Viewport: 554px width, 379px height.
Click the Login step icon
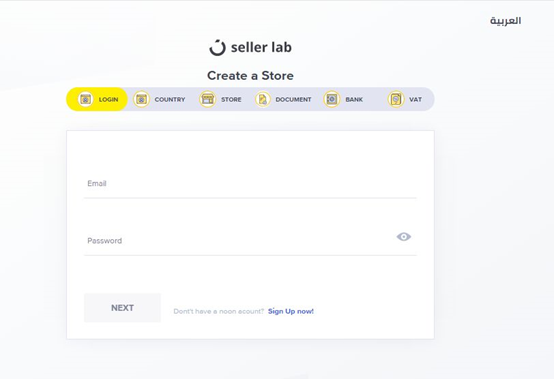click(x=85, y=99)
